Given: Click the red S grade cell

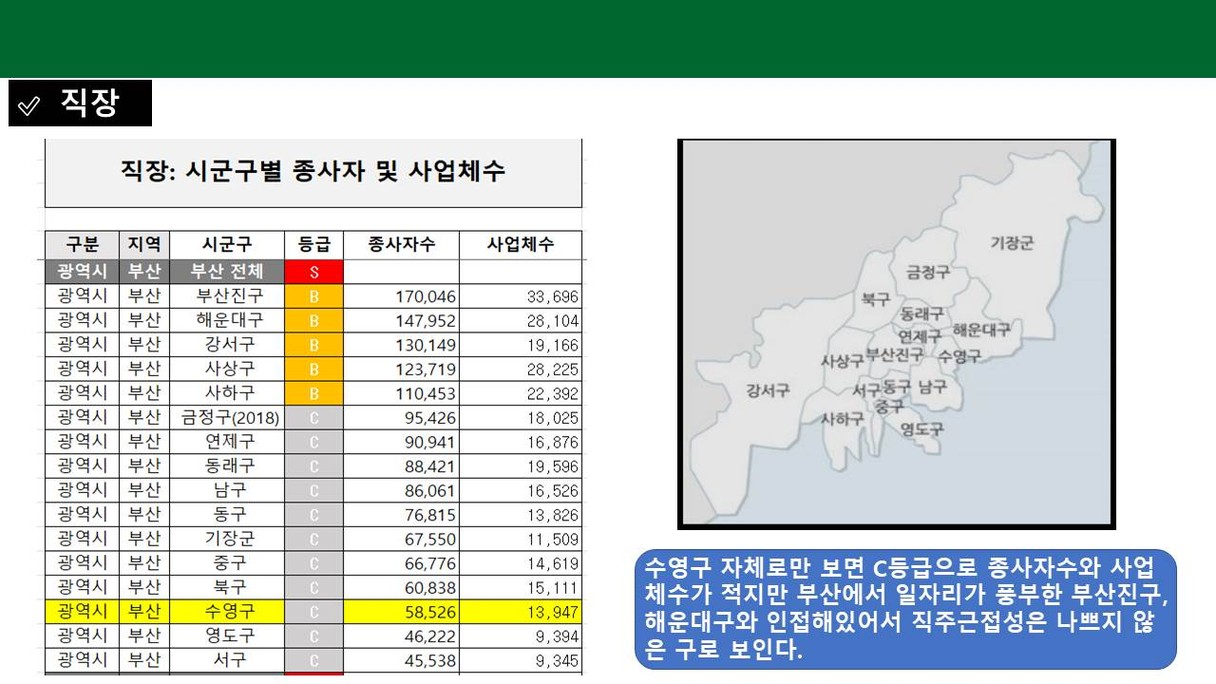Looking at the screenshot, I should coord(314,271).
